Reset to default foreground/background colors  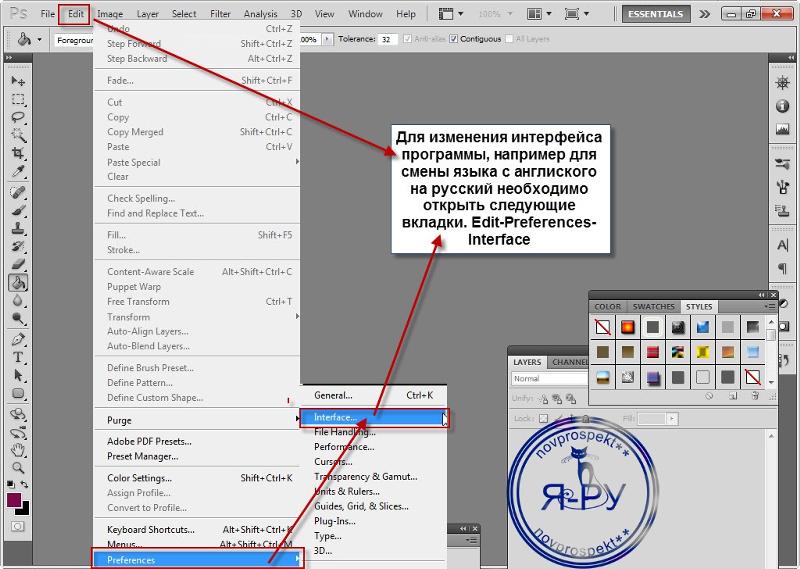click(11, 484)
